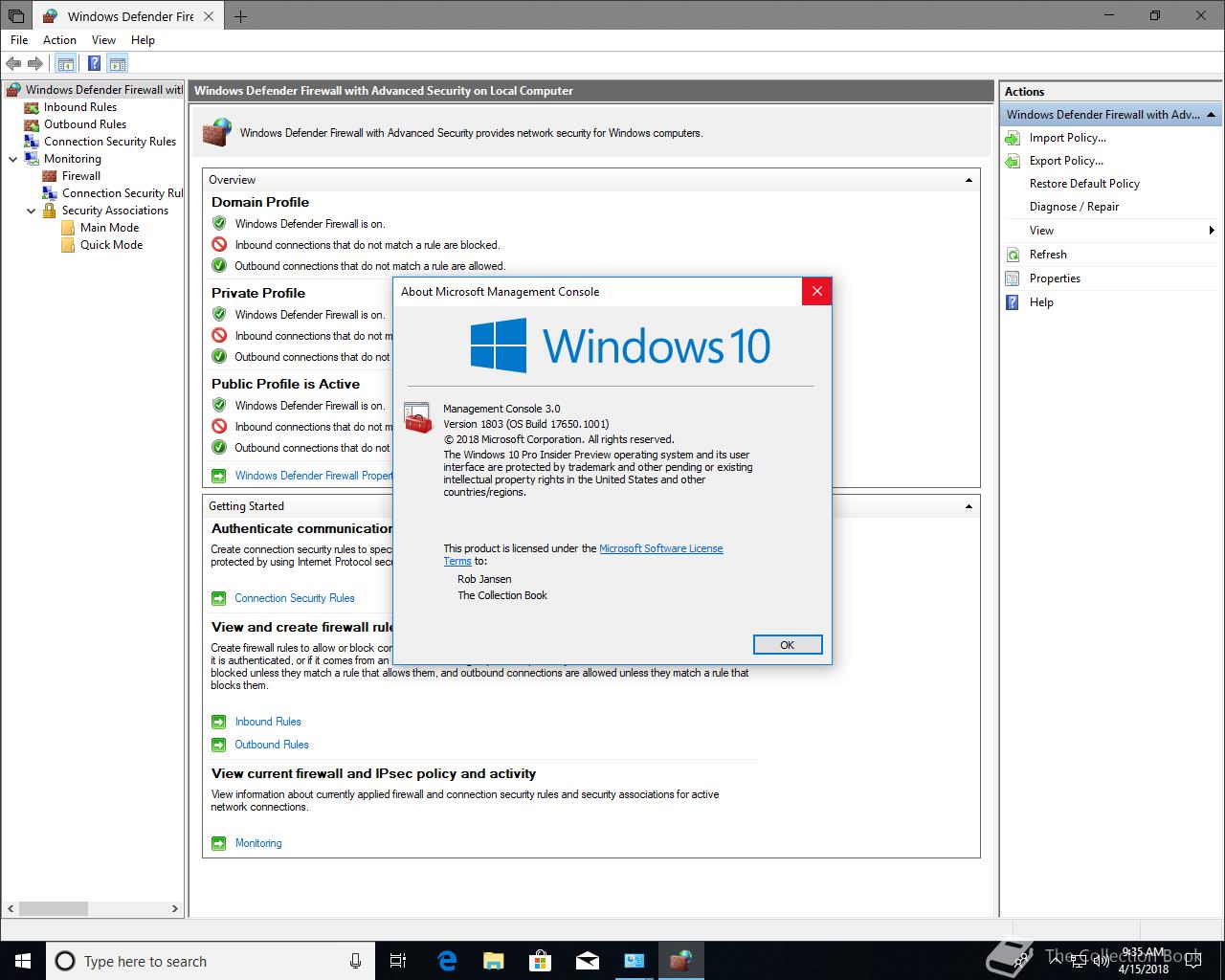The height and width of the screenshot is (980, 1225).
Task: Open Connection Security Rules link in Getting Started
Action: point(295,598)
